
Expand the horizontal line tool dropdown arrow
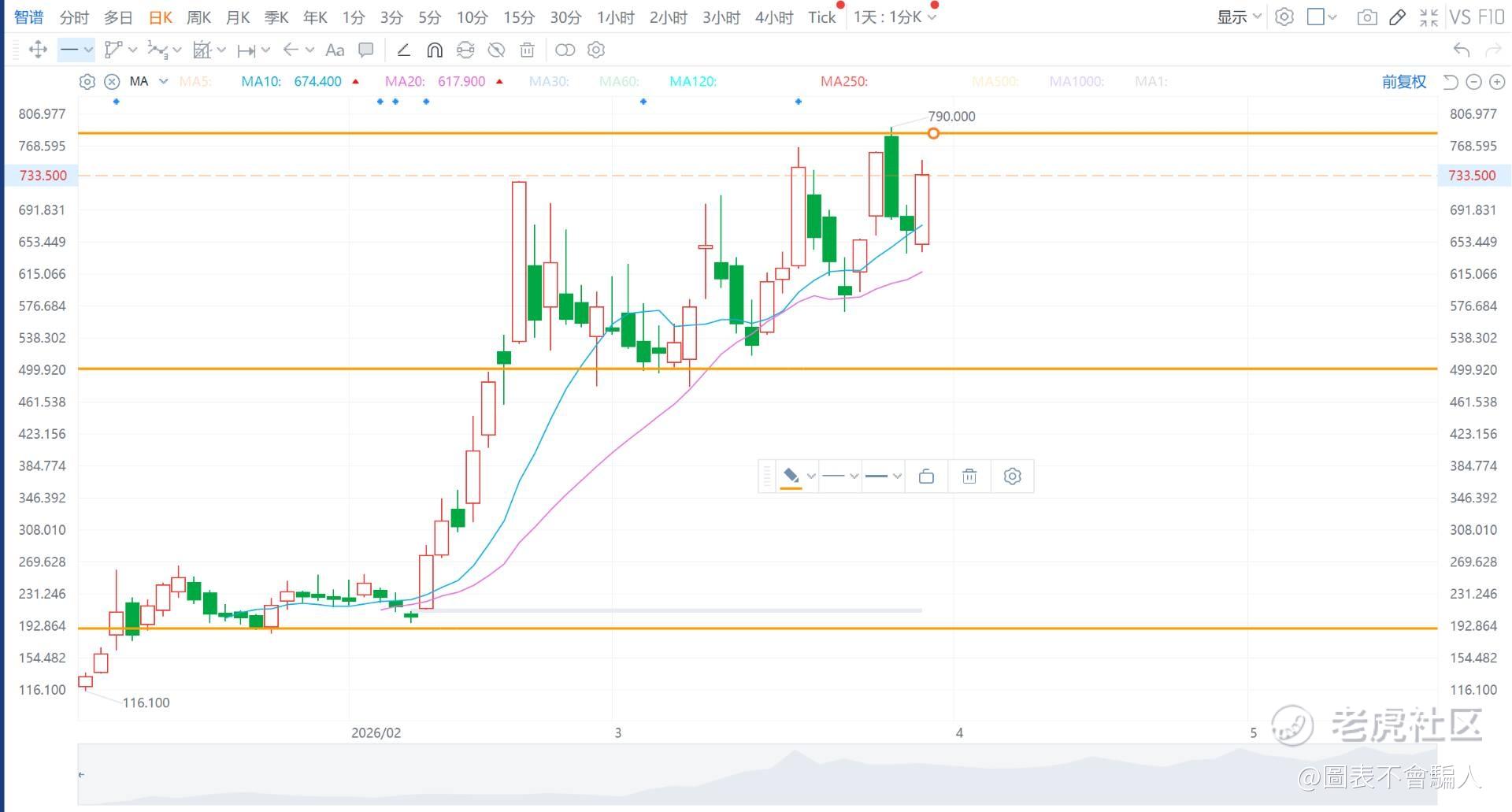[88, 50]
